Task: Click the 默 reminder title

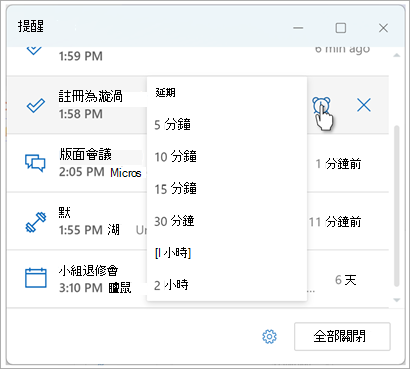Action: pyautogui.click(x=64, y=212)
